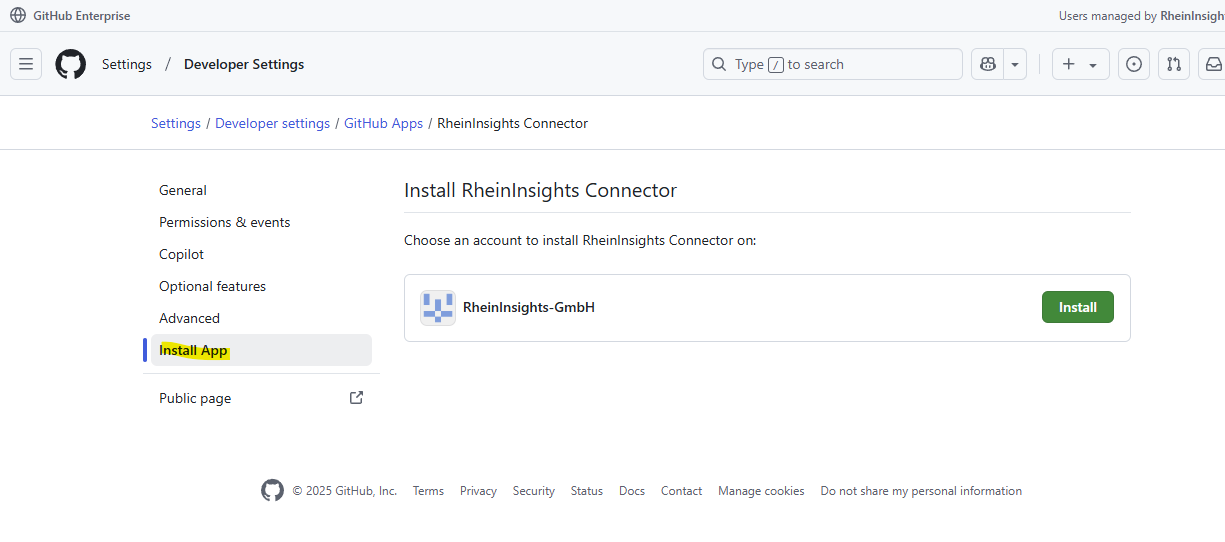The image size is (1225, 542).
Task: Open Public page sidebar entry
Action: click(261, 398)
